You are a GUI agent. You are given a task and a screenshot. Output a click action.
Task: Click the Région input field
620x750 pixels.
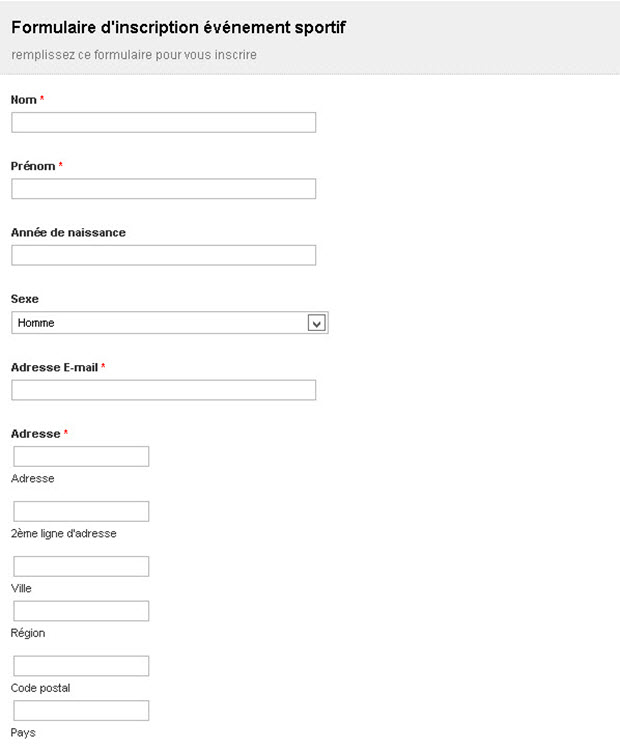81,611
